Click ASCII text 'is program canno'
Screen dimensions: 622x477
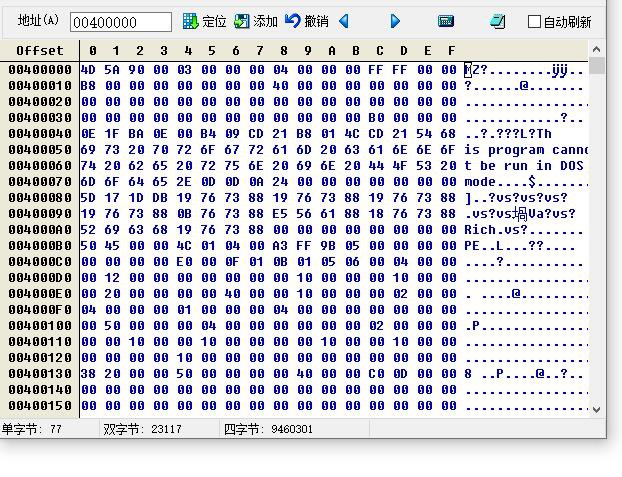point(526,150)
